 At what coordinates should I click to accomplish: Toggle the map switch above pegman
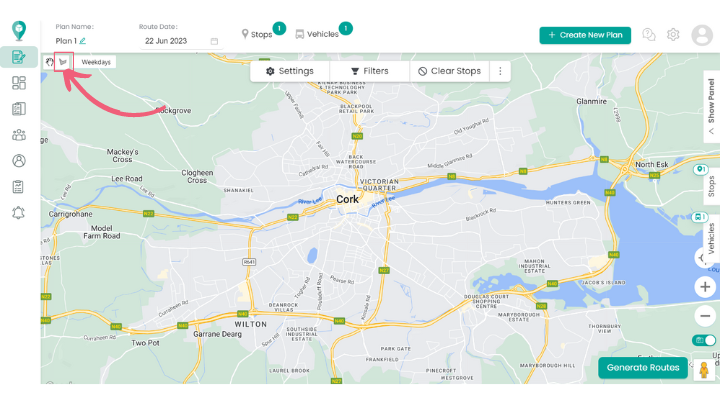point(705,340)
